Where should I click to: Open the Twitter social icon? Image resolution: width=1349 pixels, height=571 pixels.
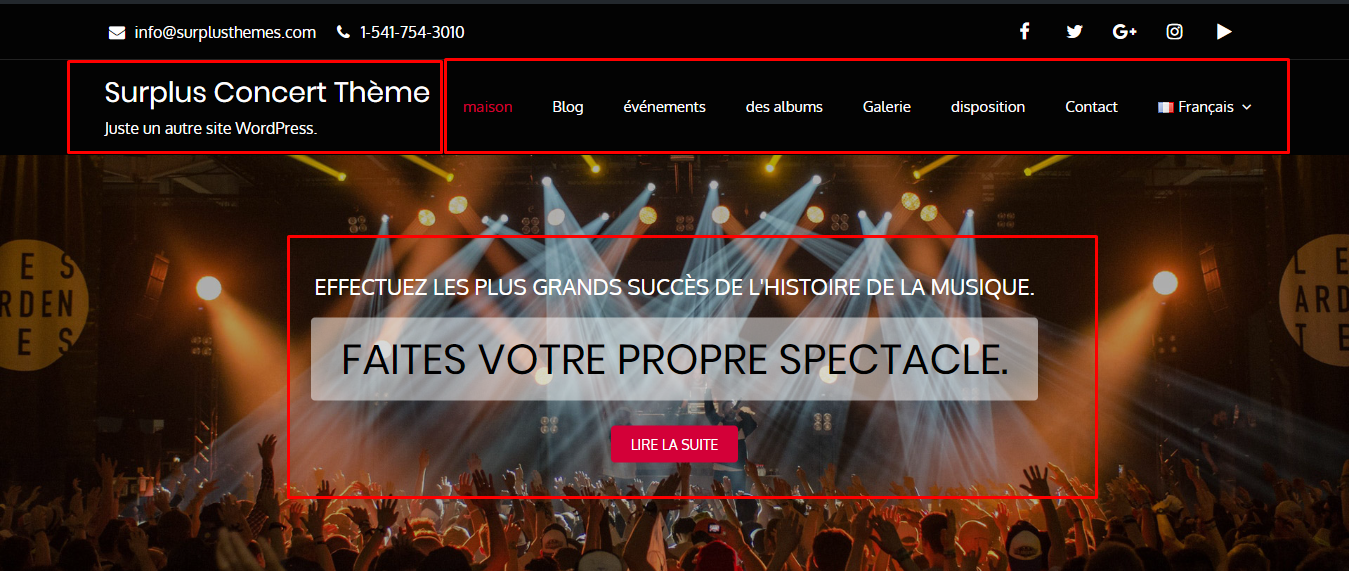[x=1074, y=32]
